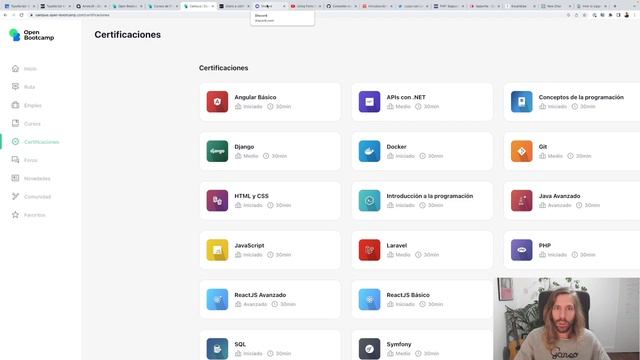This screenshot has width=640, height=360.
Task: Reload the page with the refresh icon
Action: coord(22,15)
